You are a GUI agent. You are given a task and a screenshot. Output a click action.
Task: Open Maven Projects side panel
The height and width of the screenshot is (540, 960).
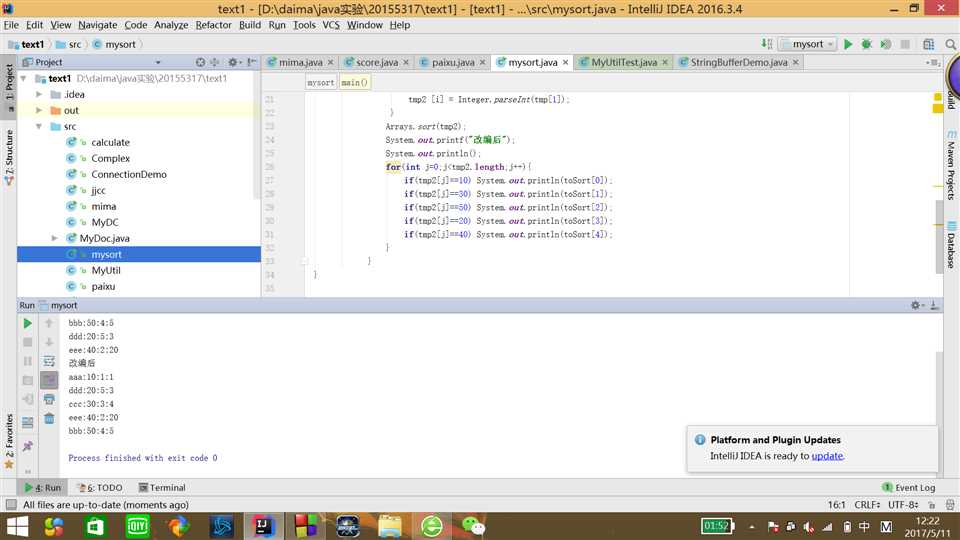(951, 164)
